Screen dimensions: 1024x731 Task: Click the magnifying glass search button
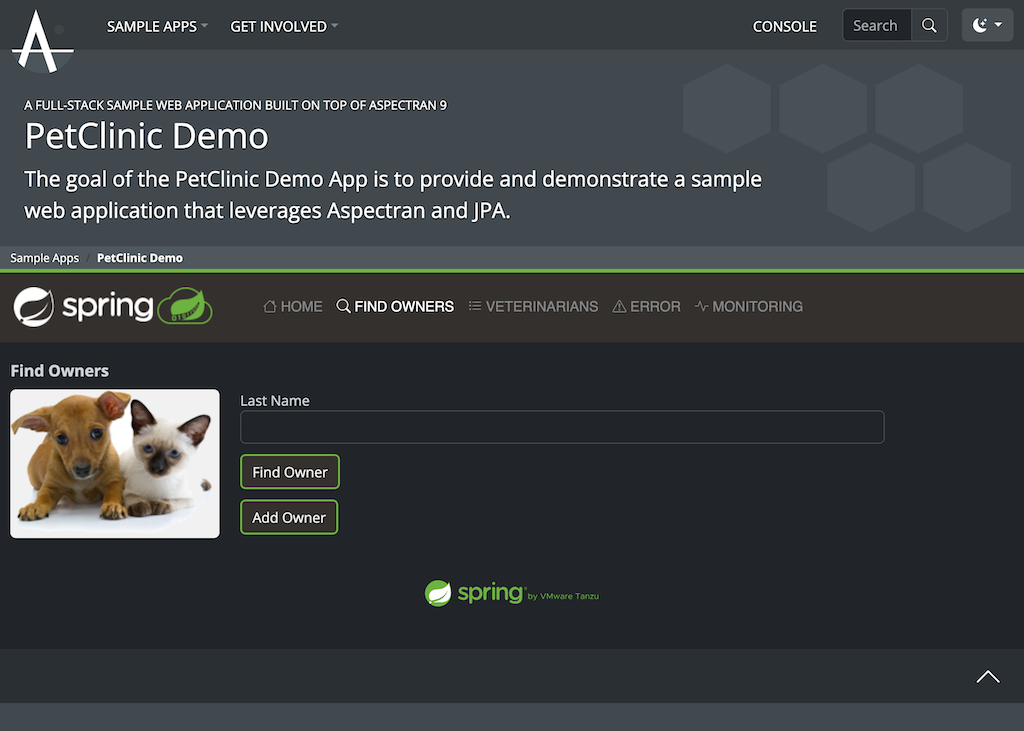click(x=929, y=25)
